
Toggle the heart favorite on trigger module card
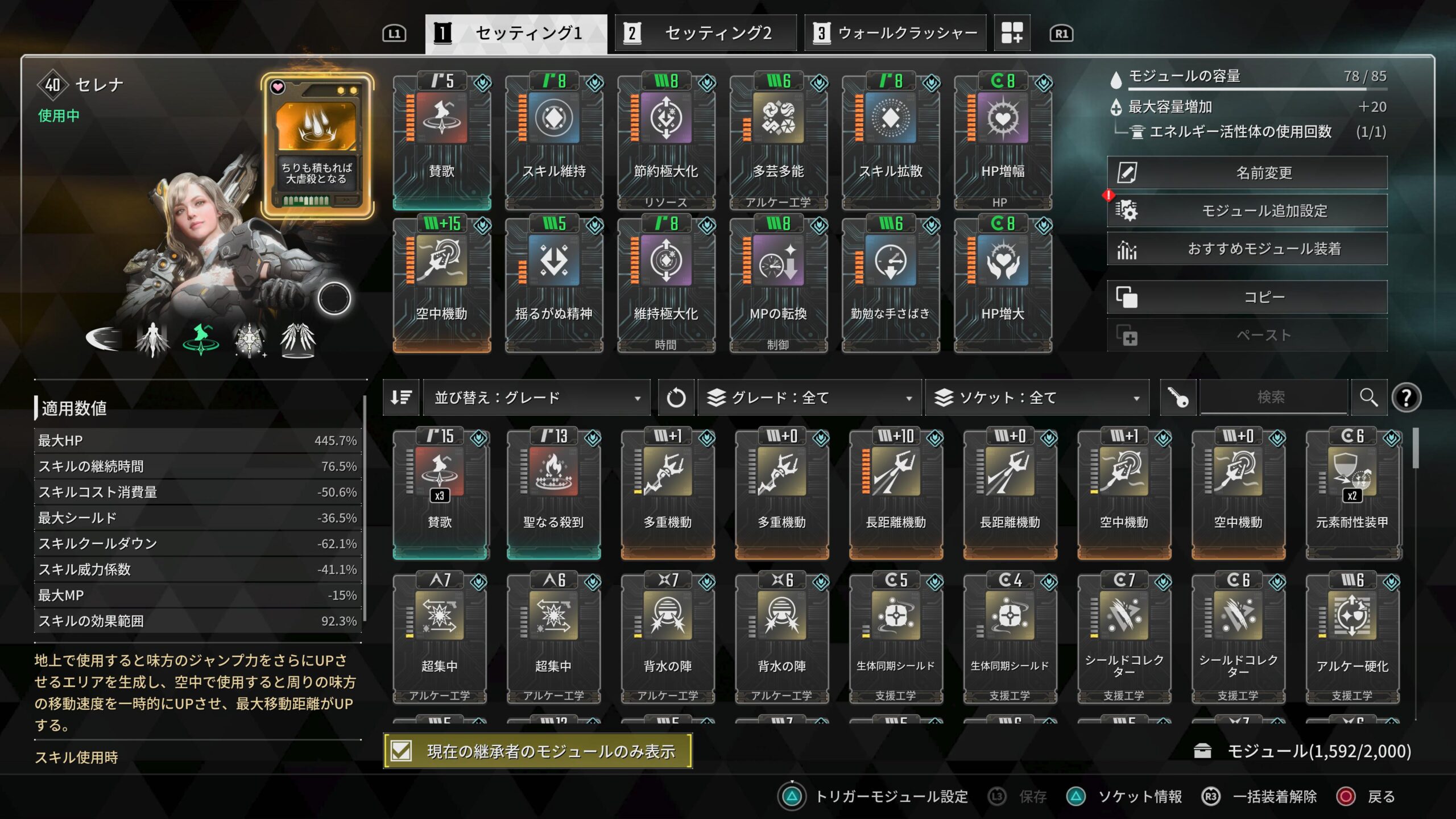point(278,87)
